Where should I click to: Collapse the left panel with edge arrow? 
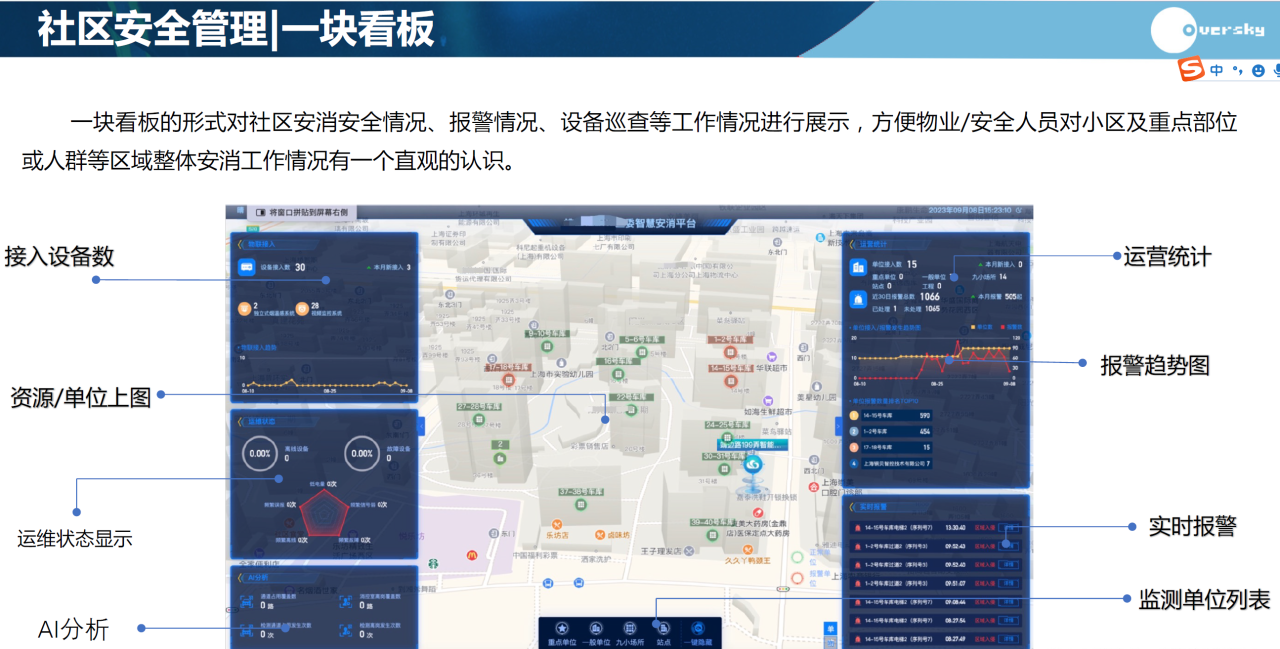click(x=421, y=426)
